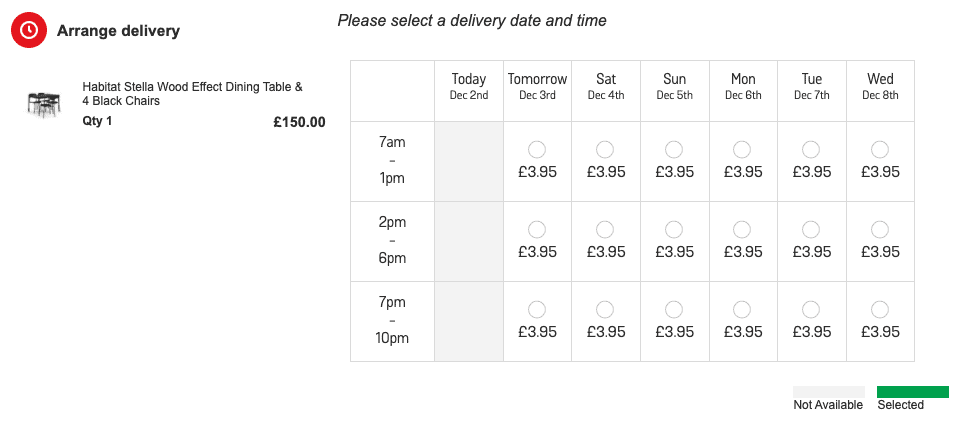Click the dining table product thumbnail
This screenshot has height=421, width=968.
click(x=44, y=103)
